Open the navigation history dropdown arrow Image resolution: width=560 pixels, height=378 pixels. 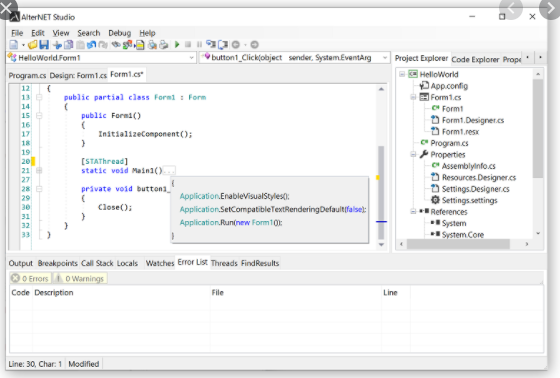[x=245, y=45]
